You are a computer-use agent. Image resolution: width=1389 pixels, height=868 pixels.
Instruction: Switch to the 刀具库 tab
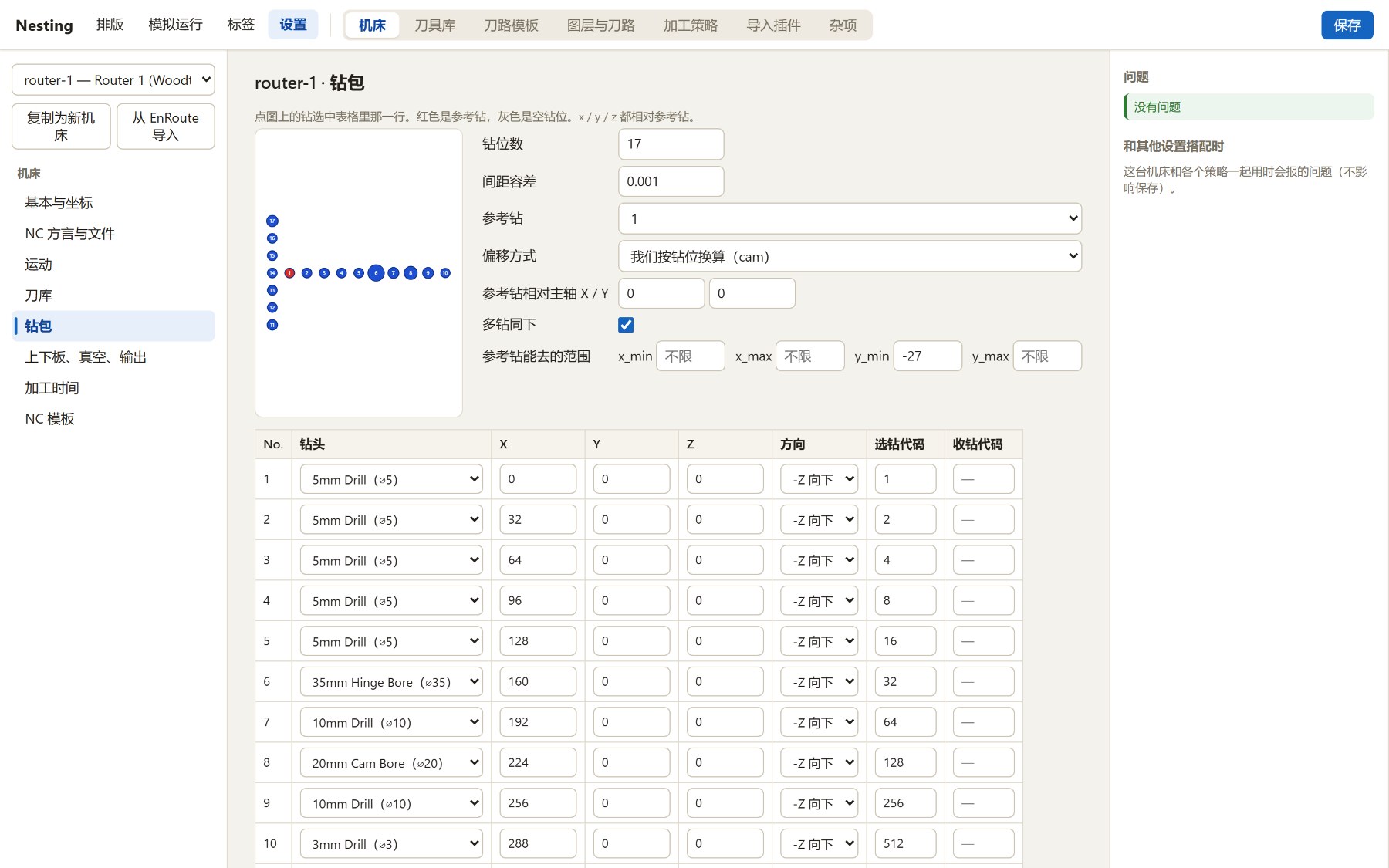pyautogui.click(x=434, y=25)
